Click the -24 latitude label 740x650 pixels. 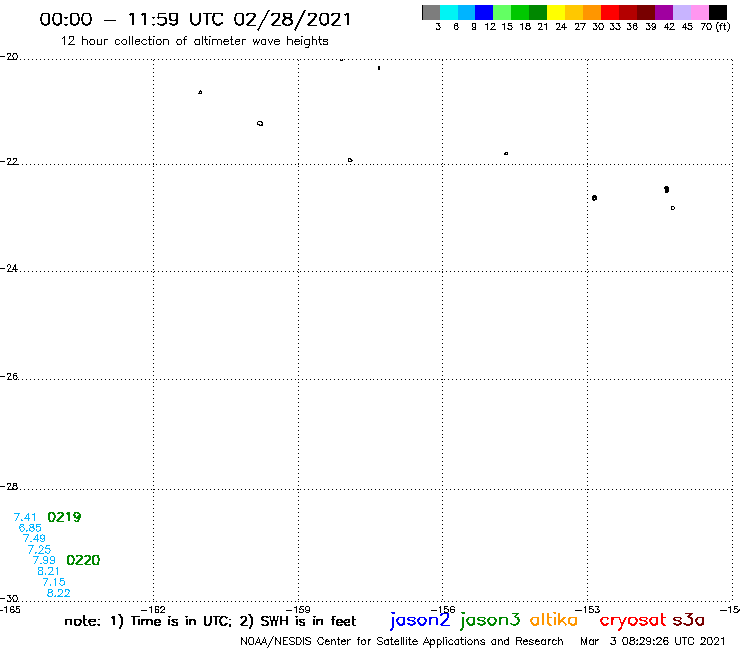[9, 268]
